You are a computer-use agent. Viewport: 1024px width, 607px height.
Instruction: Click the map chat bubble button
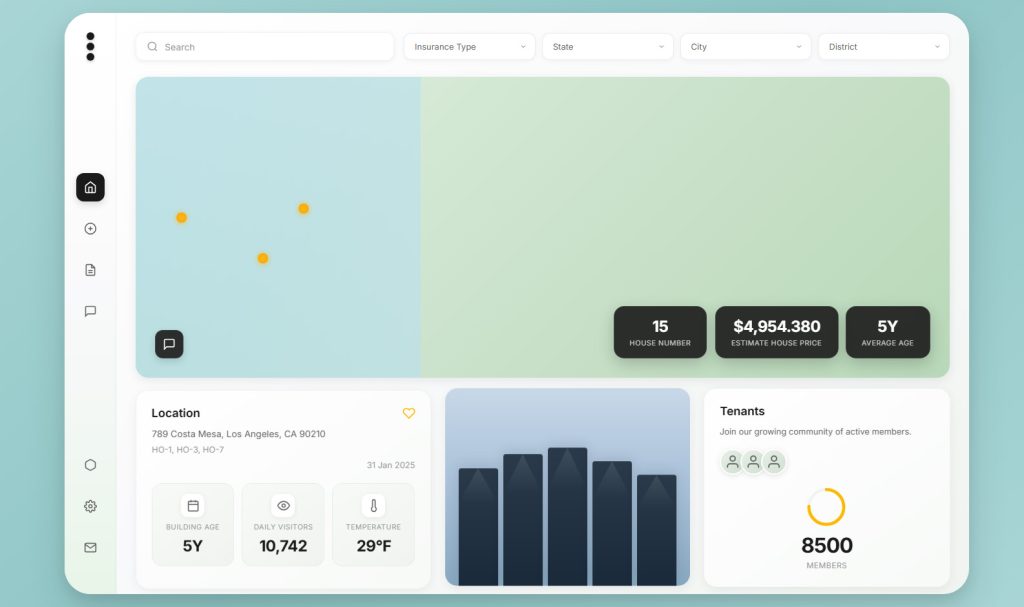pyautogui.click(x=169, y=344)
